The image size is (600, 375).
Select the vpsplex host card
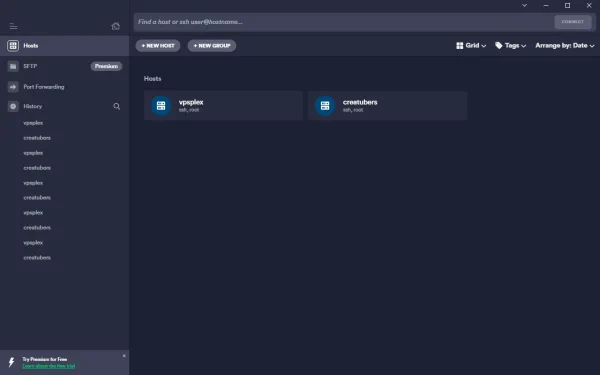click(x=223, y=106)
